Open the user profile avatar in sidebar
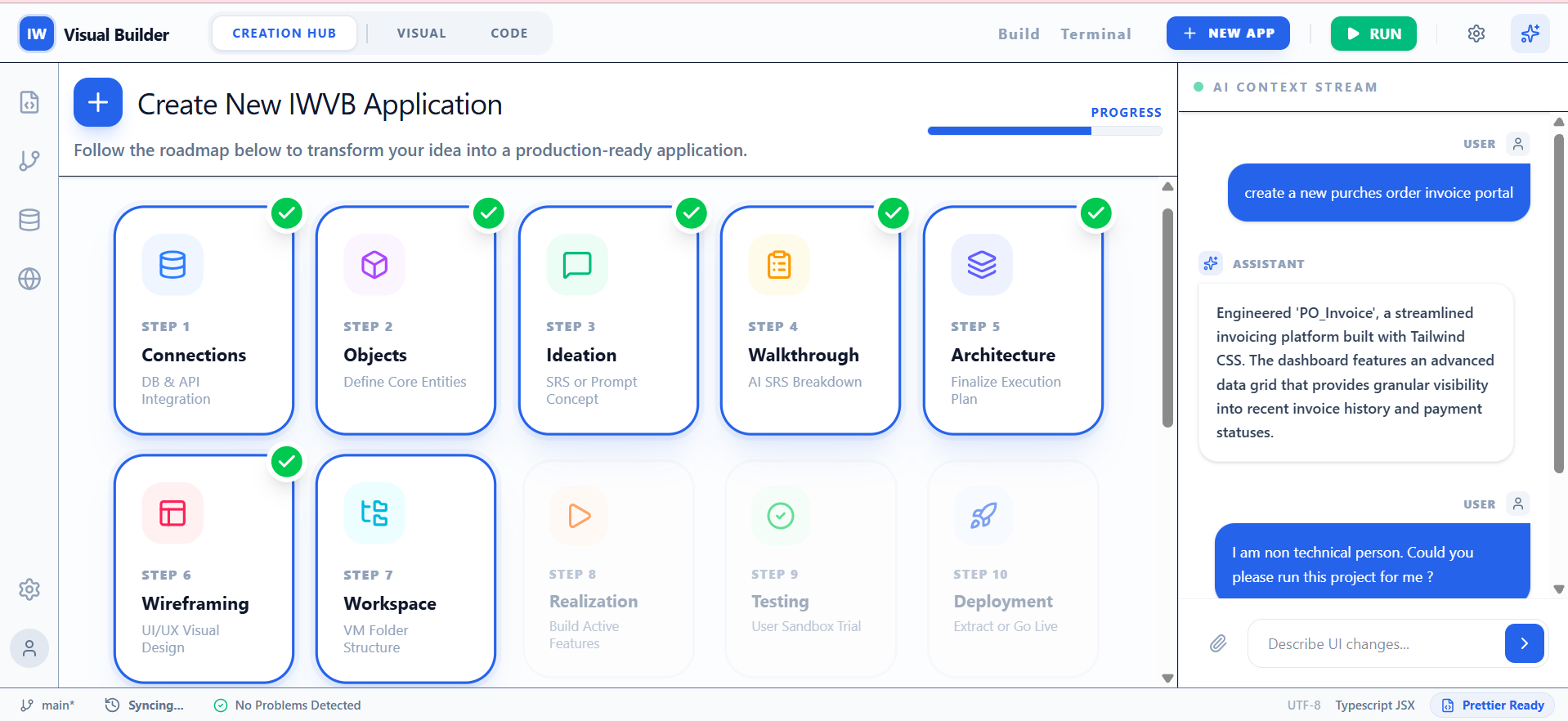 [x=29, y=648]
